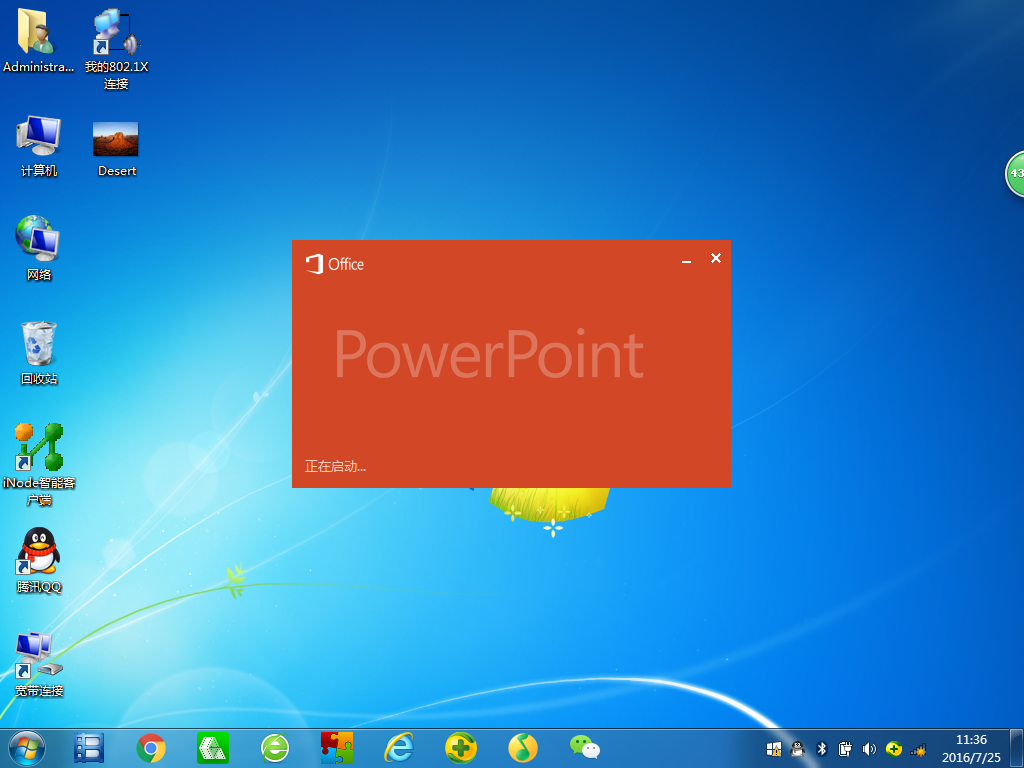Launch the green 360 browser from taskbar

point(275,748)
